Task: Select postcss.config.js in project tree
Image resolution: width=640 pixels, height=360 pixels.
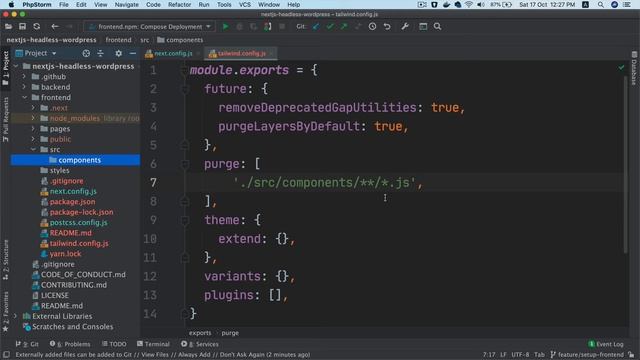Action: coord(78,222)
